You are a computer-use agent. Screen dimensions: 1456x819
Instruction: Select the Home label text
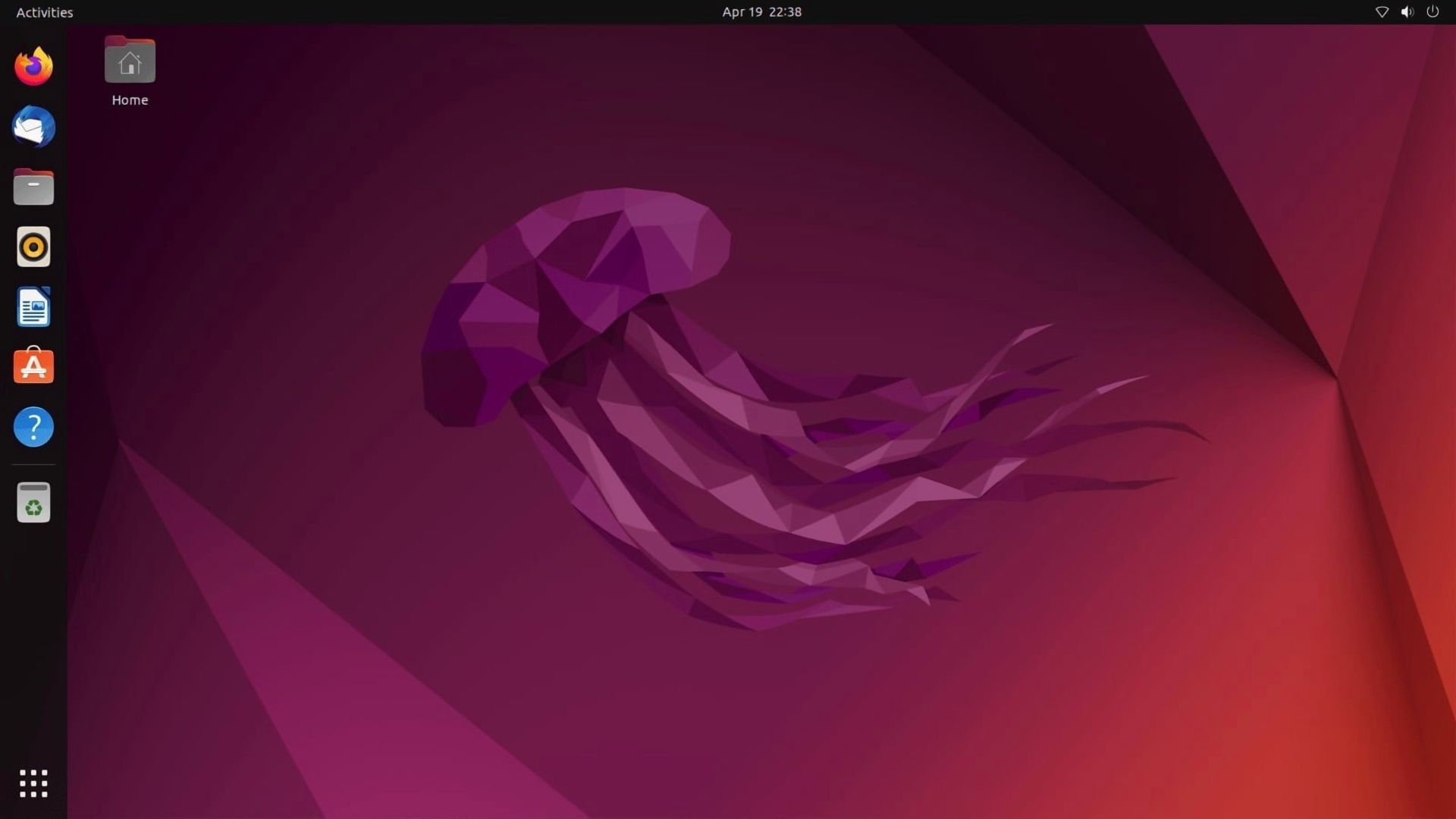point(130,100)
